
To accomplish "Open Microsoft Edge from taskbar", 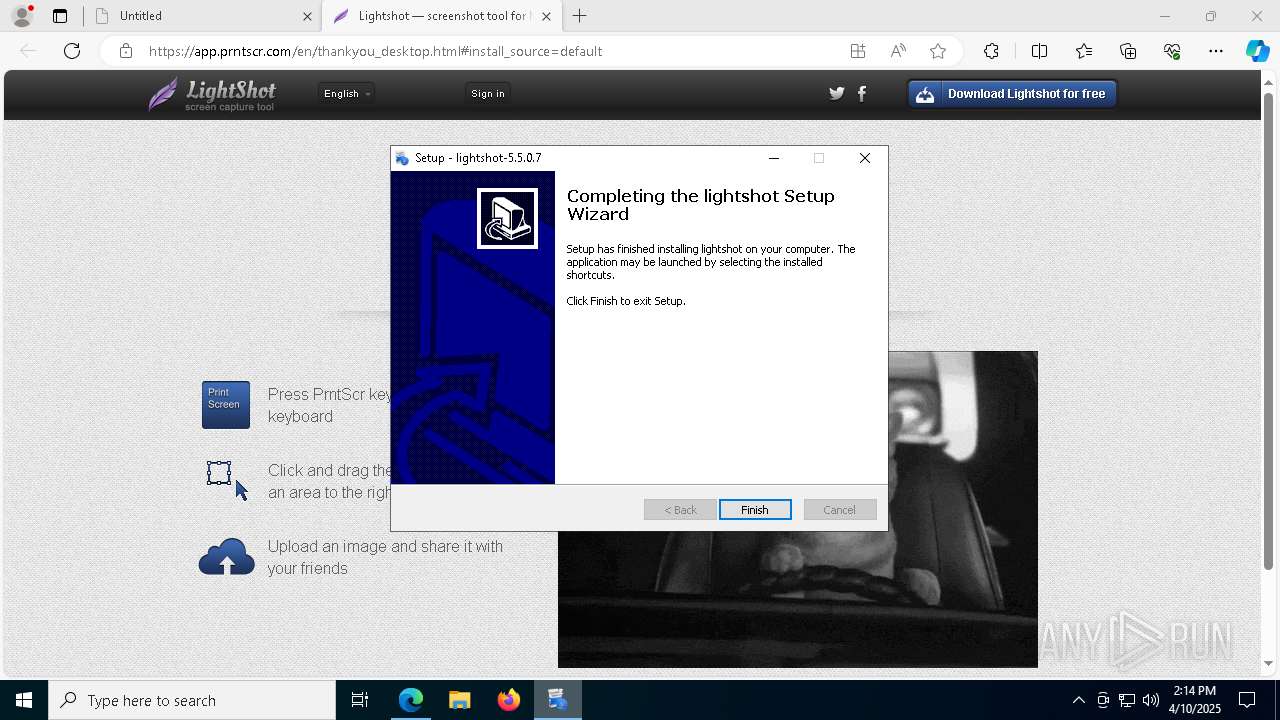I will [411, 700].
